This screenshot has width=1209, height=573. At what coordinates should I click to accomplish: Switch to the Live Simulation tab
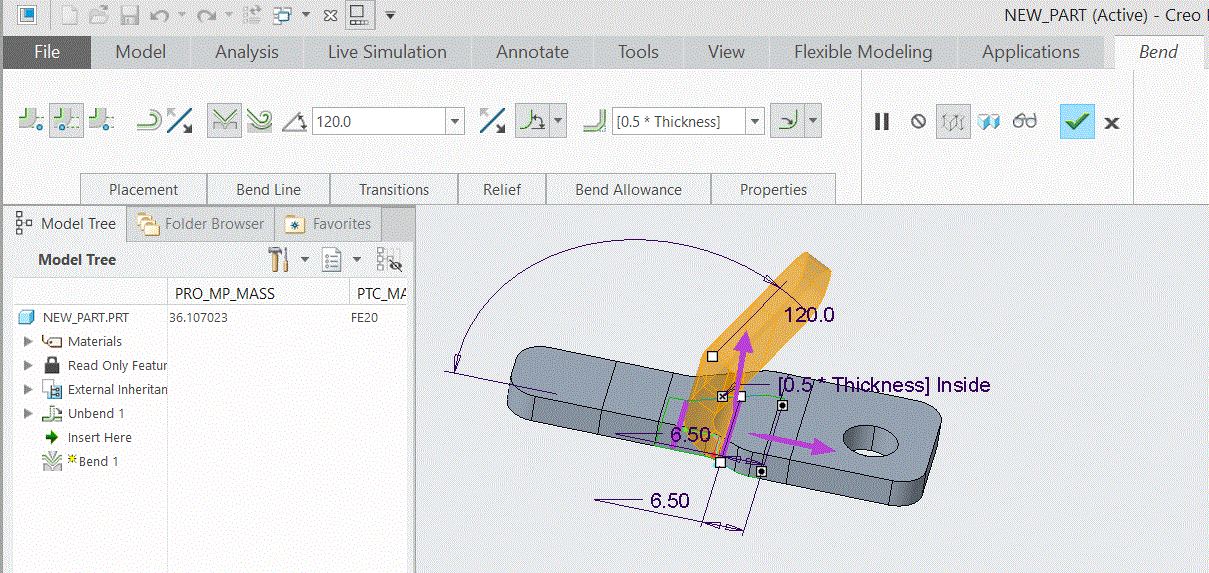click(387, 52)
